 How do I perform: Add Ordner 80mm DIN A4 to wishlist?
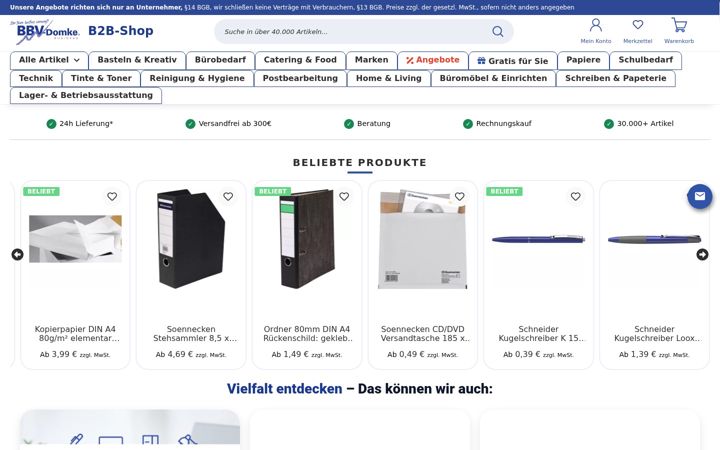[344, 197]
